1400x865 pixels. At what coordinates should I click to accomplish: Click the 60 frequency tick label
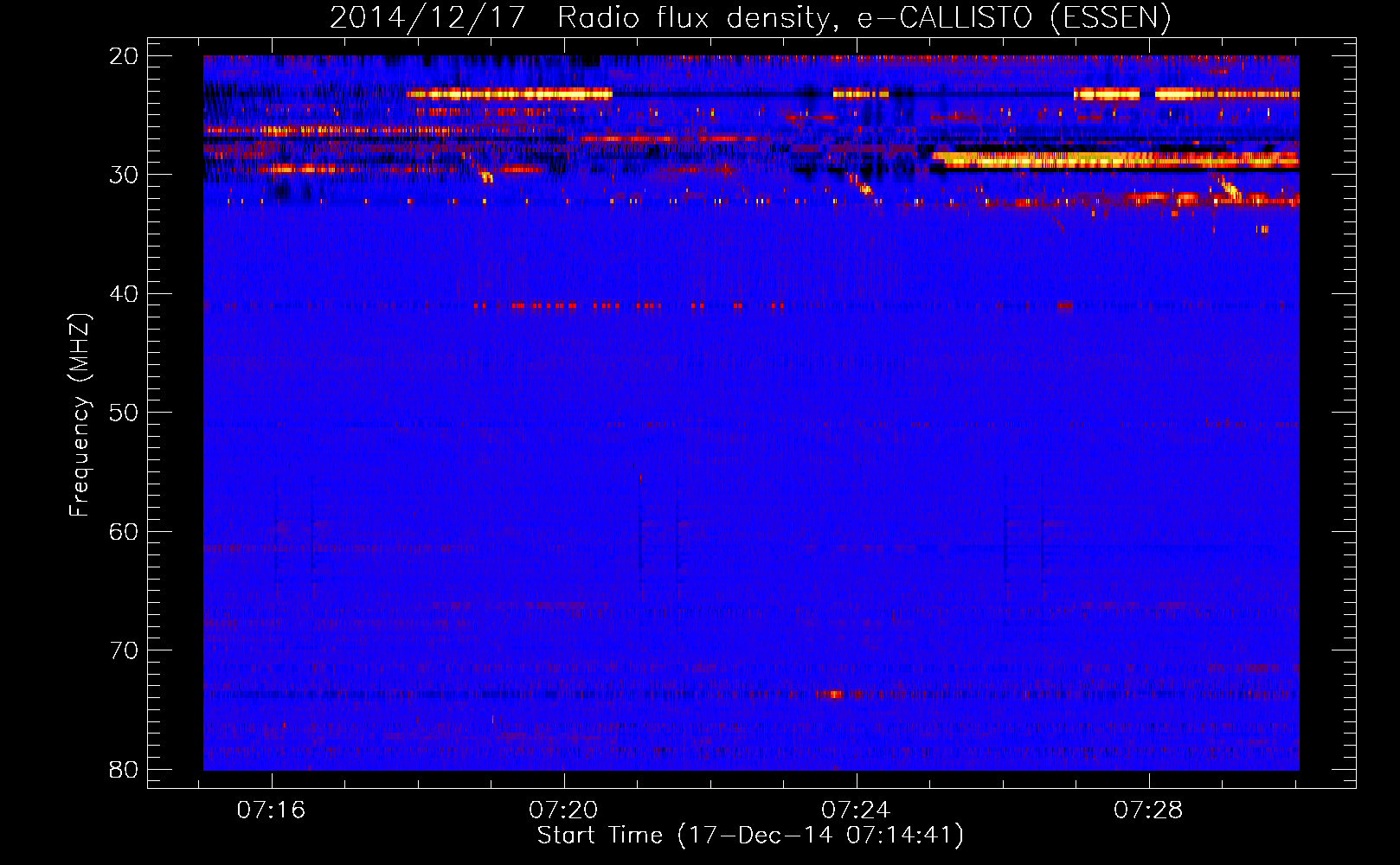(124, 531)
